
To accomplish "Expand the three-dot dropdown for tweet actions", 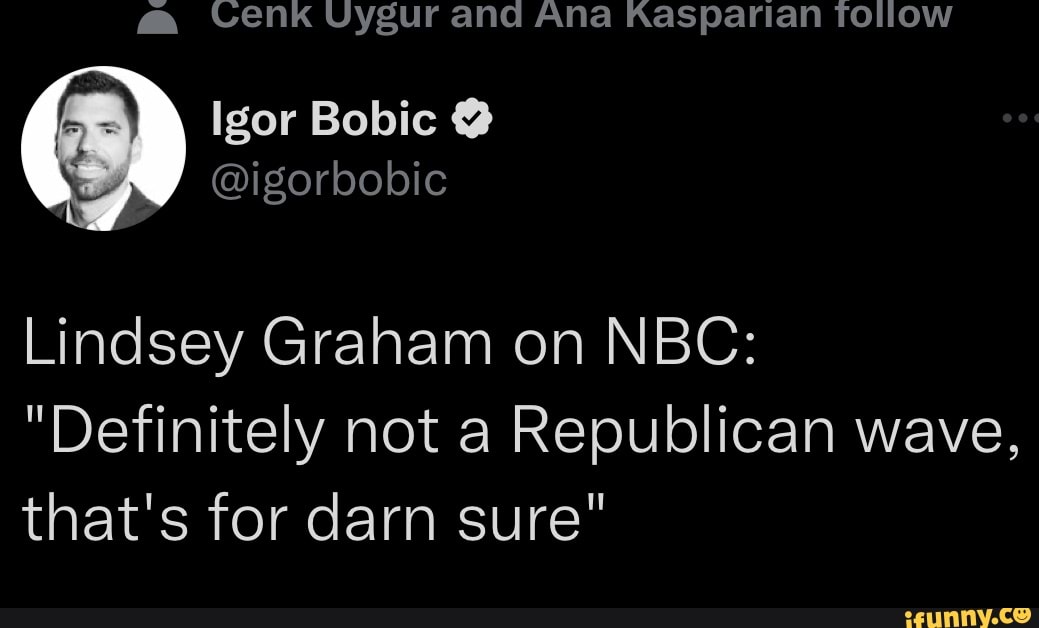I will (1019, 116).
